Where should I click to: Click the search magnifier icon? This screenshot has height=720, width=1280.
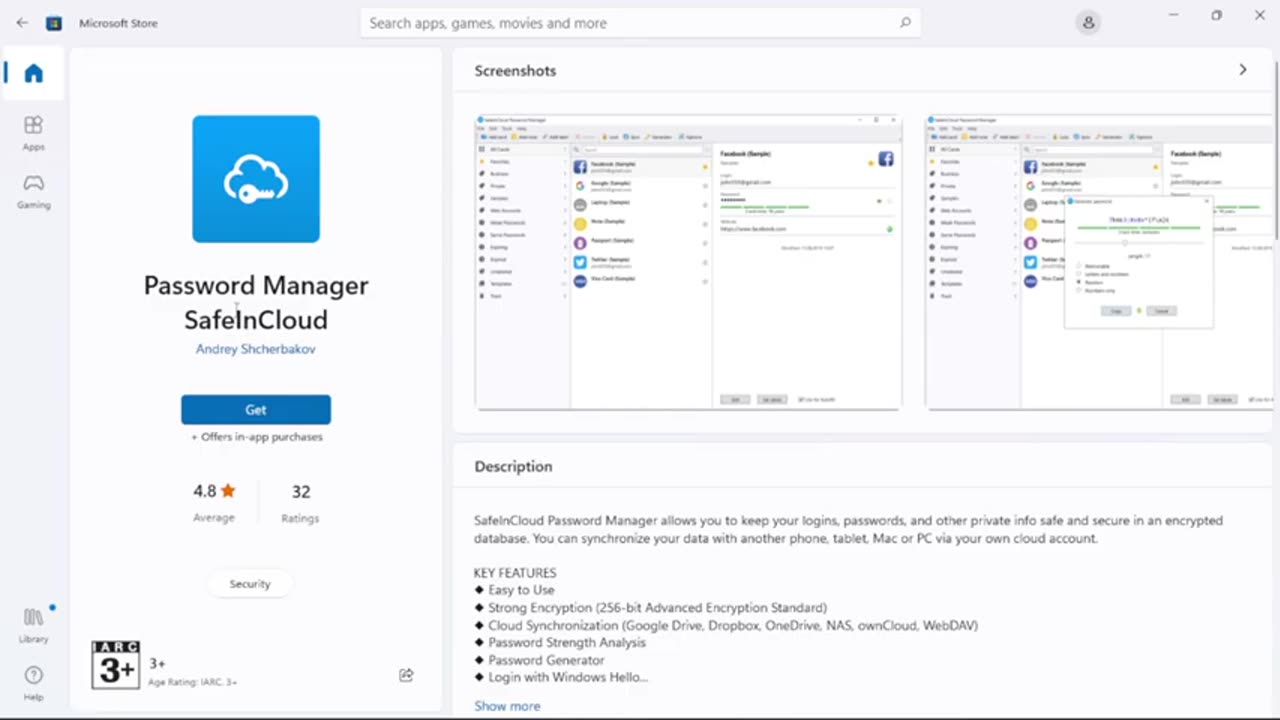[905, 22]
